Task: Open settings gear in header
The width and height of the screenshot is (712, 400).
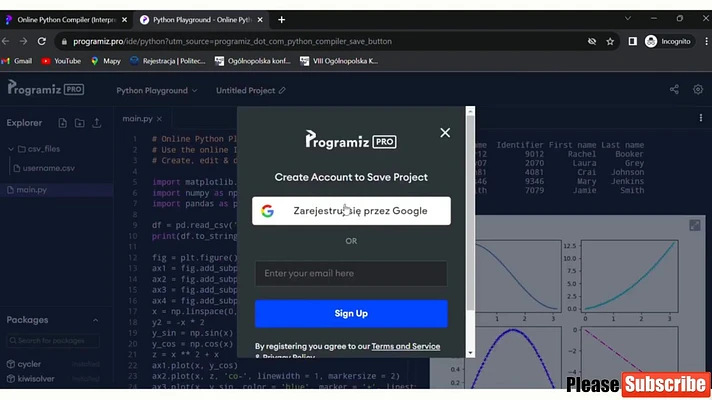Action: (x=698, y=89)
